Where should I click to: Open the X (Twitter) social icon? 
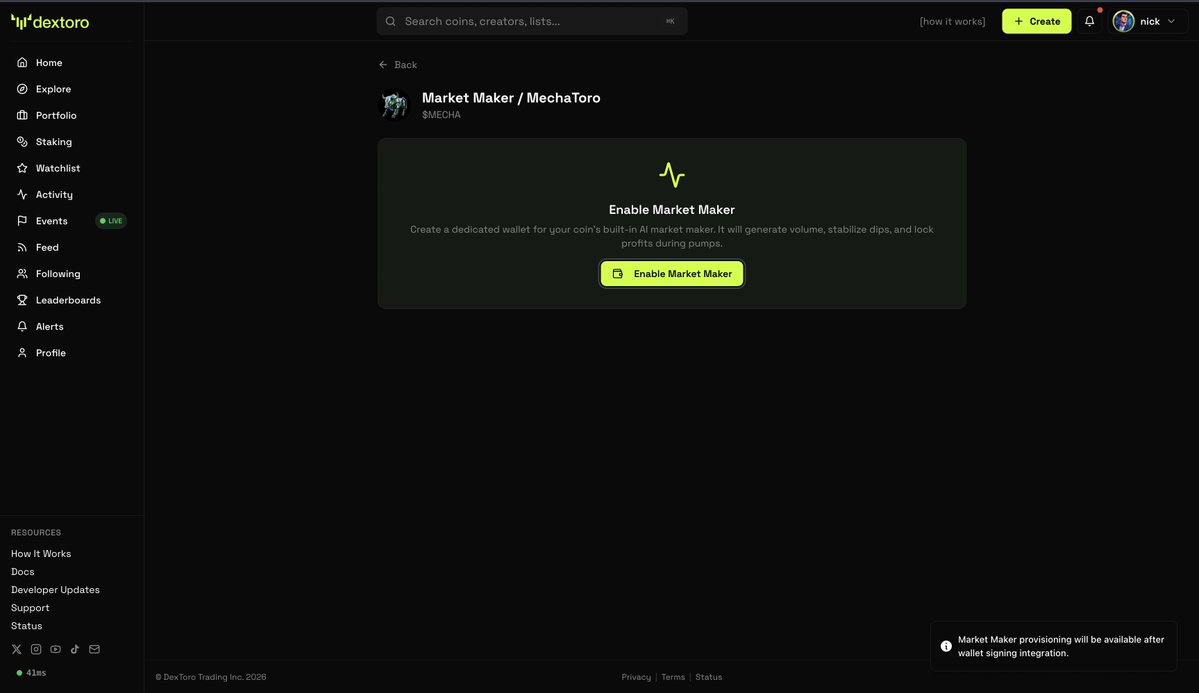[x=16, y=649]
